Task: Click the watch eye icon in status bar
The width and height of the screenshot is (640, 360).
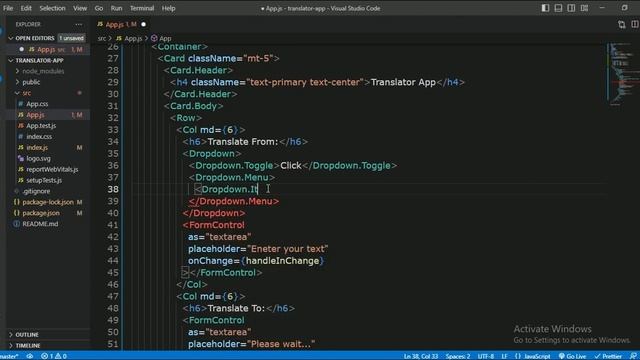Action: pos(30,356)
